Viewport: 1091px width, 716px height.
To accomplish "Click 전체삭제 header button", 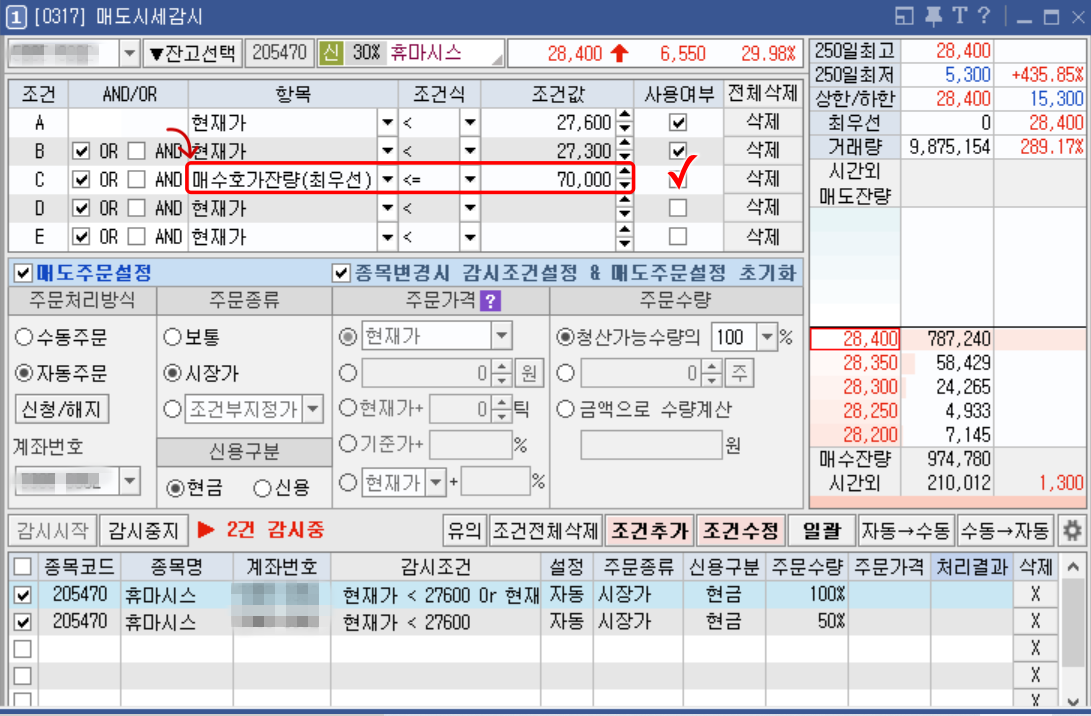I will pyautogui.click(x=763, y=93).
